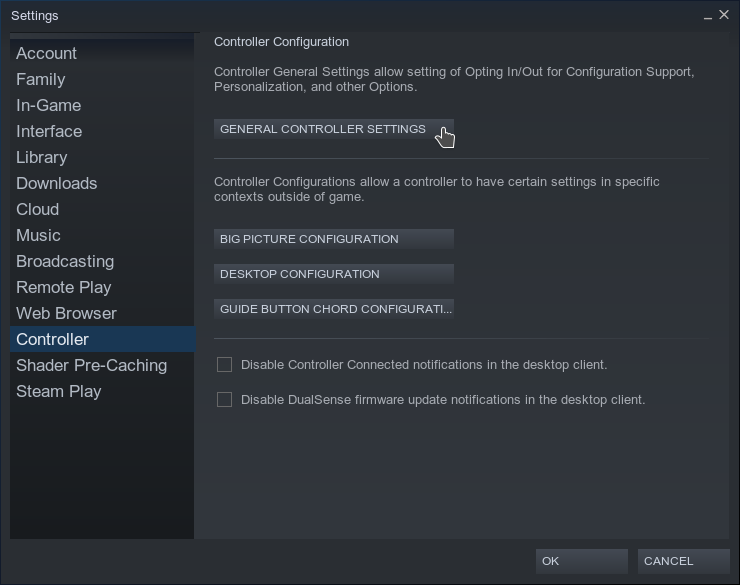Screen dimensions: 740x585
Task: Select Web Browser in the sidebar
Action: click(x=102, y=313)
